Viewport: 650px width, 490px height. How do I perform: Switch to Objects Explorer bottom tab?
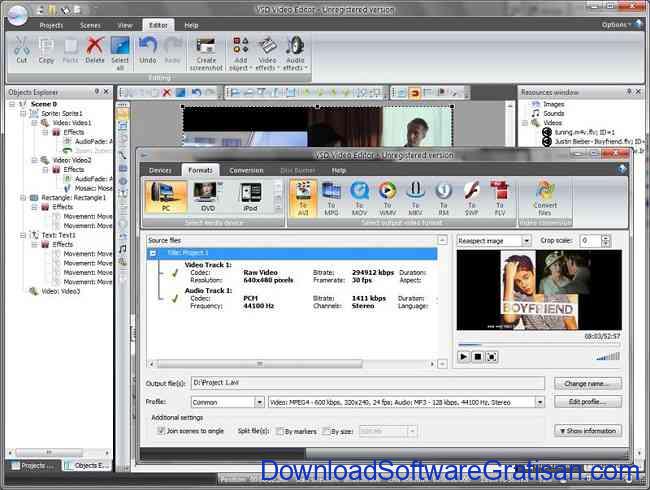pyautogui.click(x=86, y=466)
